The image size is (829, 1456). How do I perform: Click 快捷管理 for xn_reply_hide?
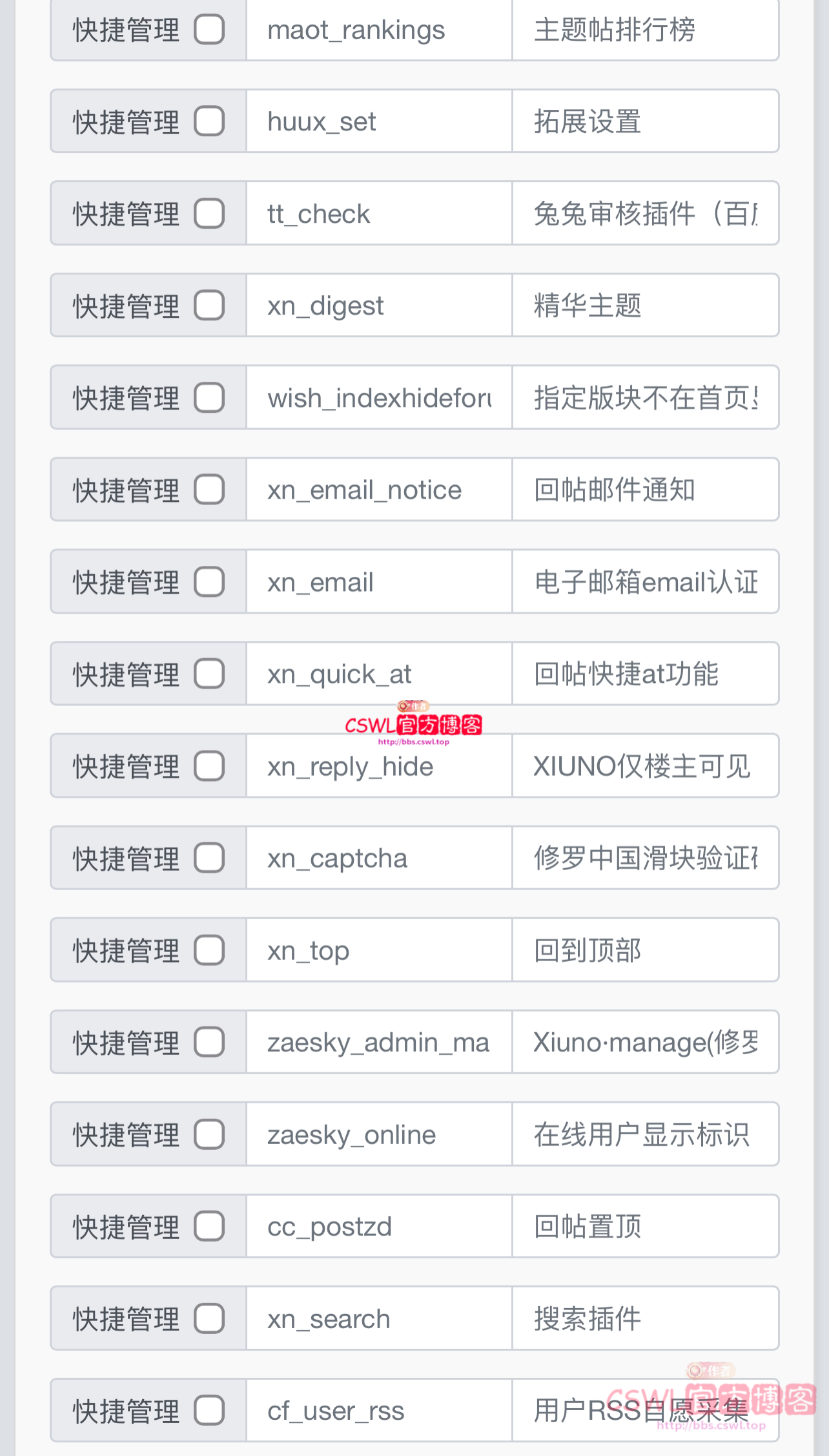pos(126,765)
